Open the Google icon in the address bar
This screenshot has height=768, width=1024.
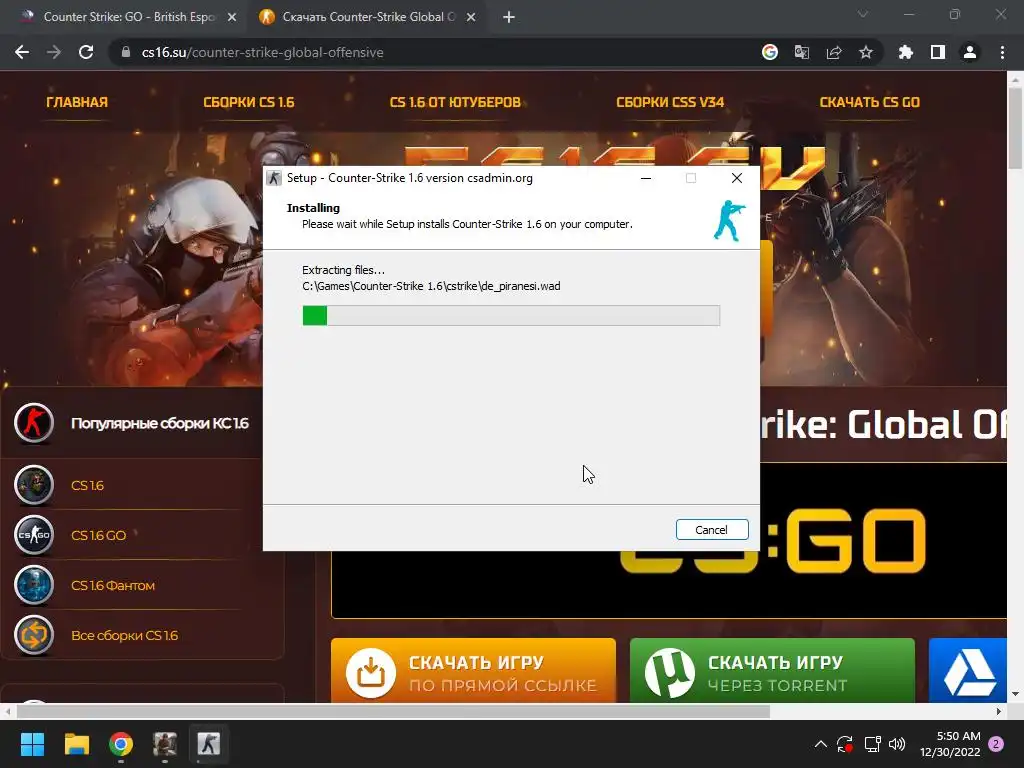[x=770, y=52]
